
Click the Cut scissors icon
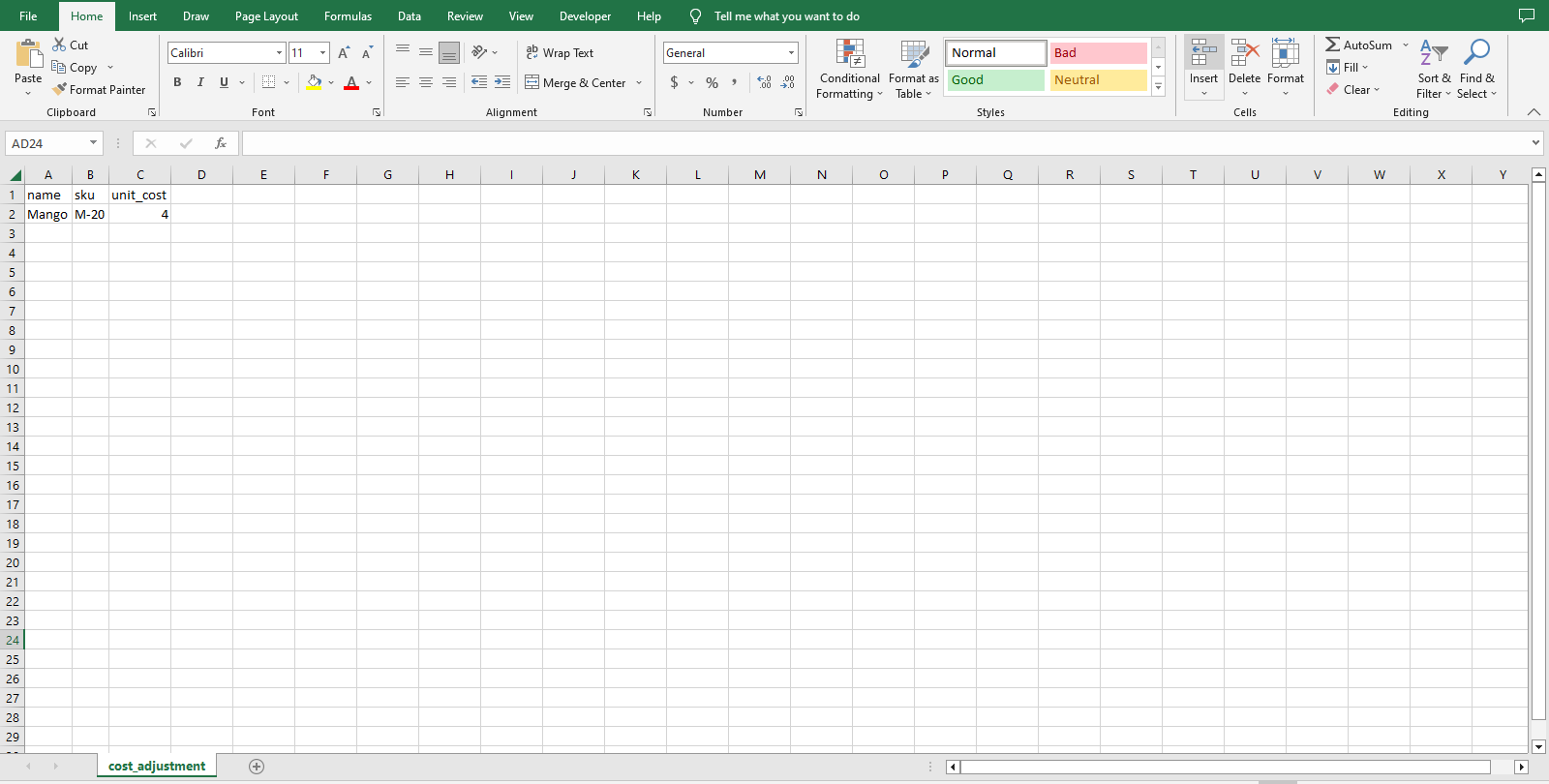coord(60,45)
